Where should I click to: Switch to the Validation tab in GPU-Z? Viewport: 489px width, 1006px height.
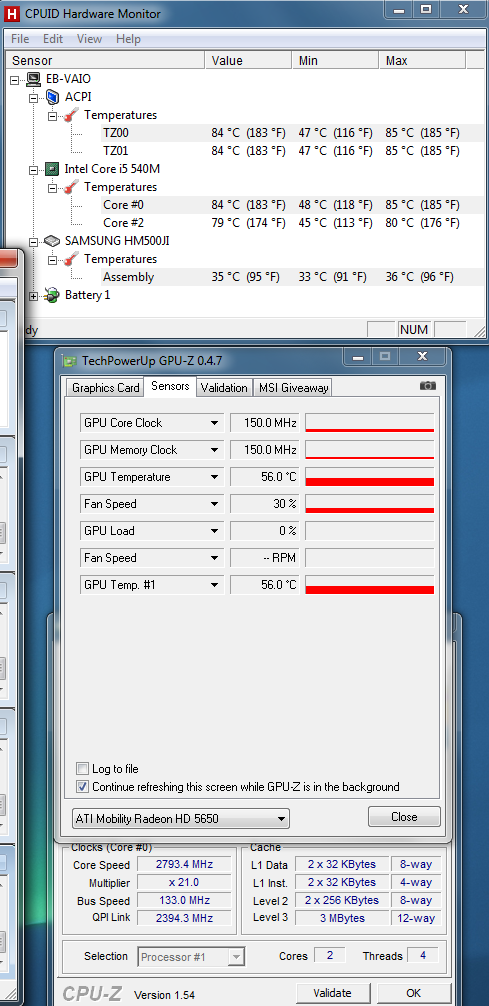click(223, 388)
